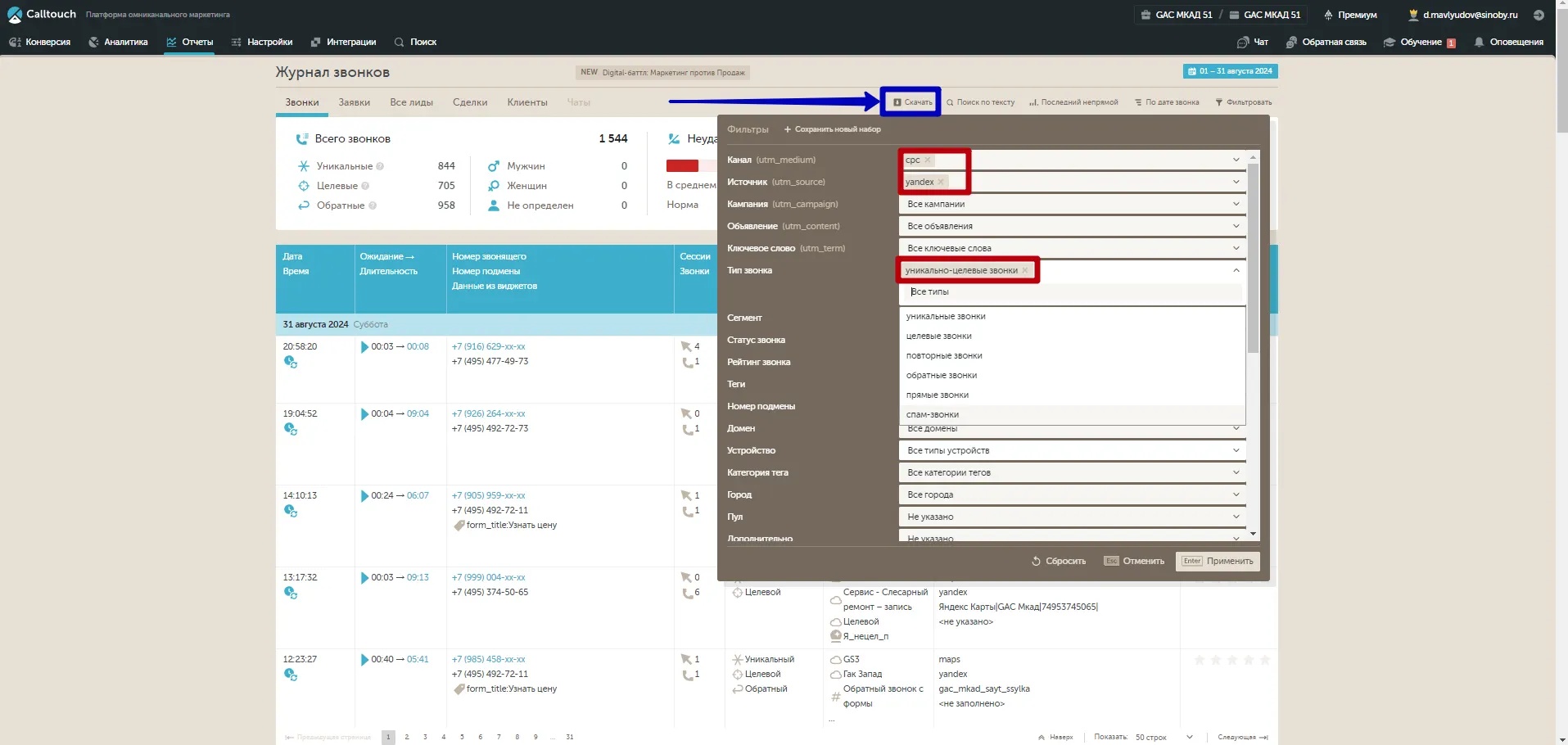Choose обратные звонки option
Image resolution: width=1568 pixels, height=745 pixels.
(941, 375)
